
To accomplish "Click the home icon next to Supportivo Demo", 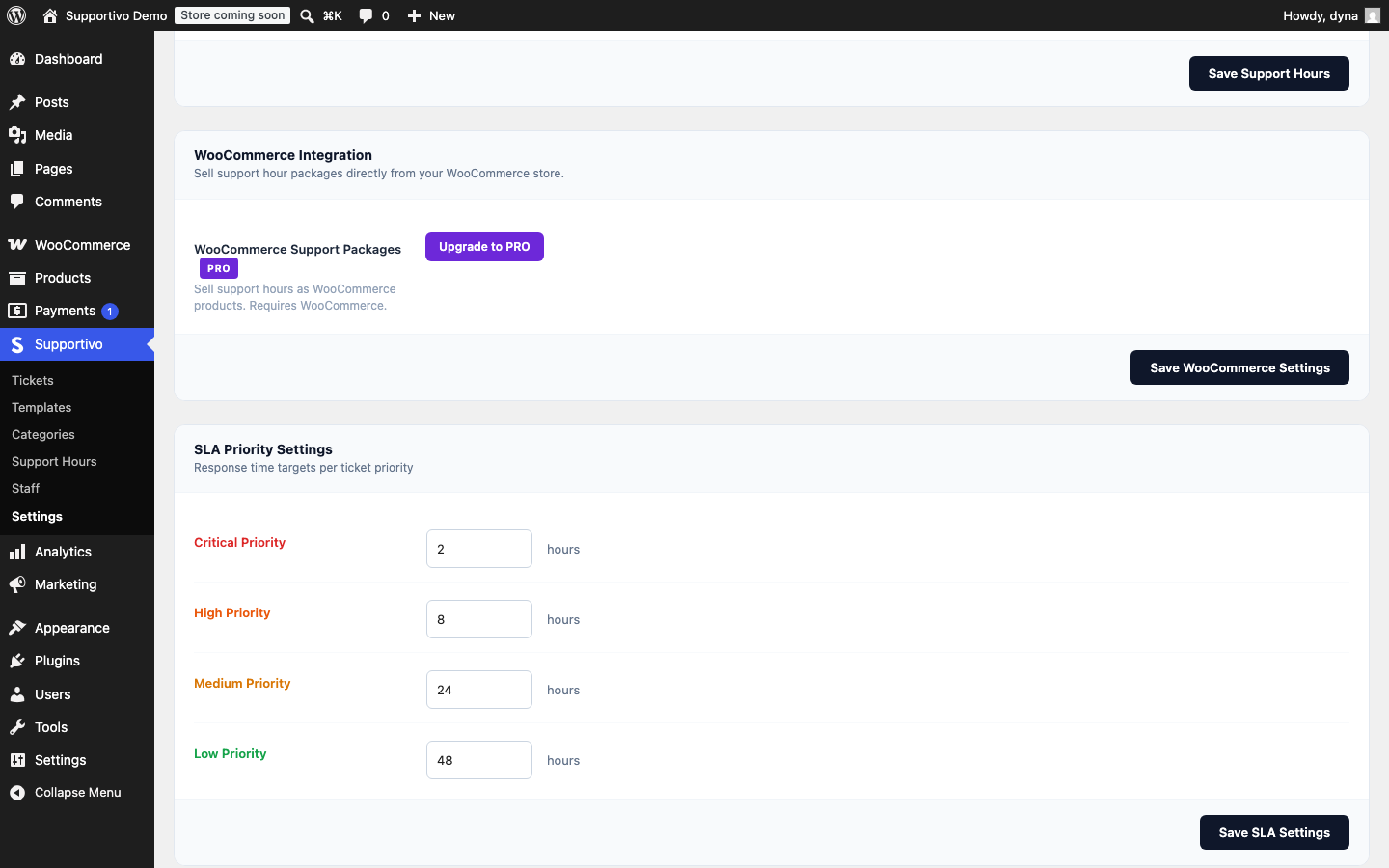I will point(50,15).
